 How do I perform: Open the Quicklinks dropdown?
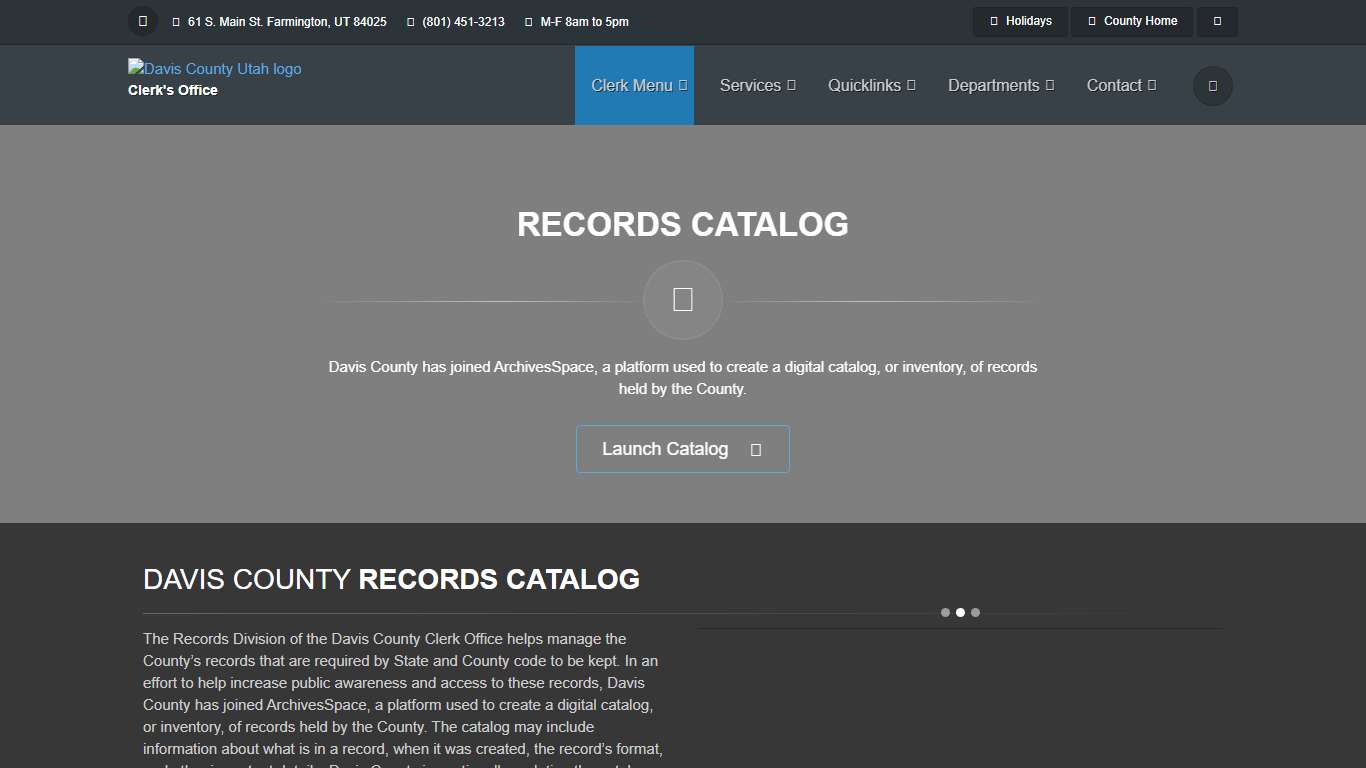click(x=871, y=85)
